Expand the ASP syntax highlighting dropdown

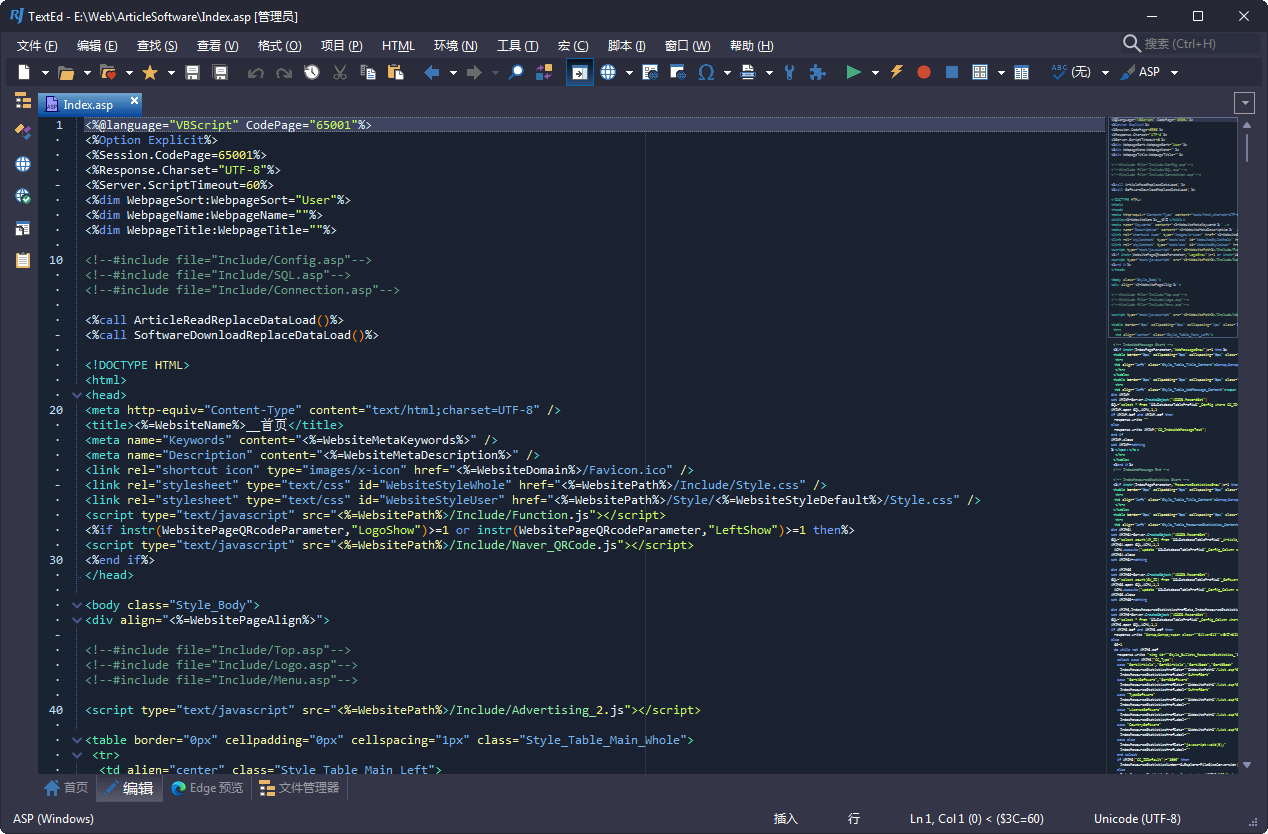pos(1175,72)
